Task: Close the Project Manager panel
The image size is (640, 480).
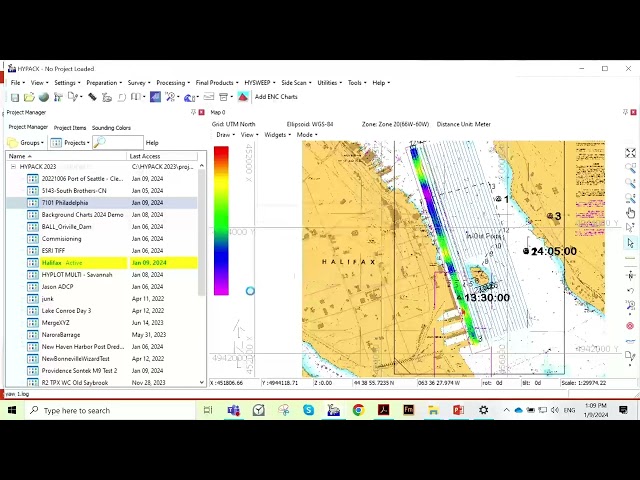Action: tap(201, 112)
